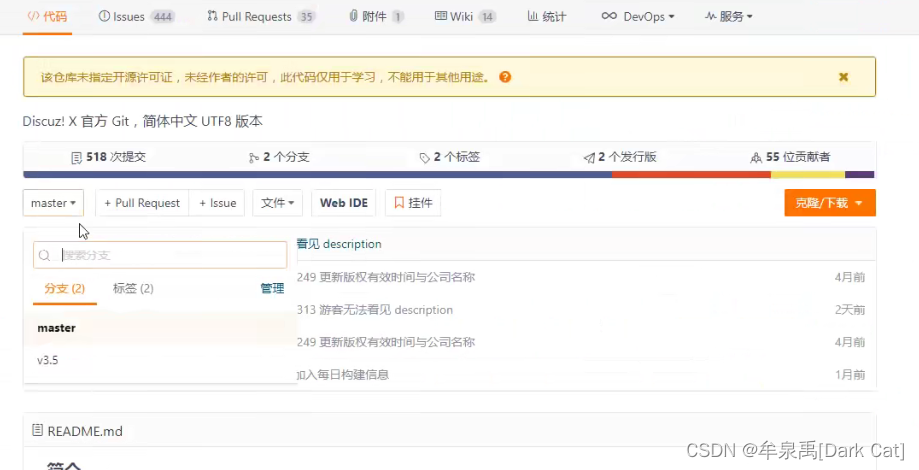Focus the 搜索分支 branch search field
Image resolution: width=919 pixels, height=470 pixels.
click(x=160, y=255)
